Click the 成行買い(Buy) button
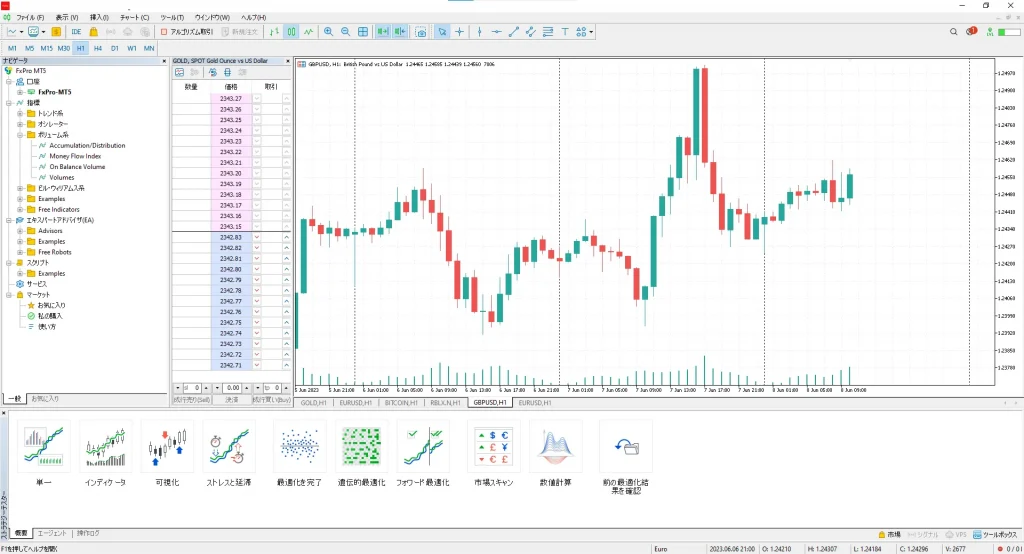 271,399
